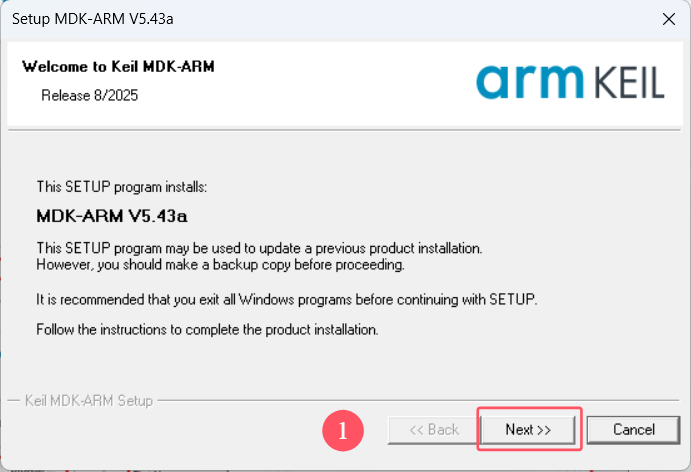691x472 pixels.
Task: Click the "This SETUP program installs:" line
Action: click(x=122, y=187)
